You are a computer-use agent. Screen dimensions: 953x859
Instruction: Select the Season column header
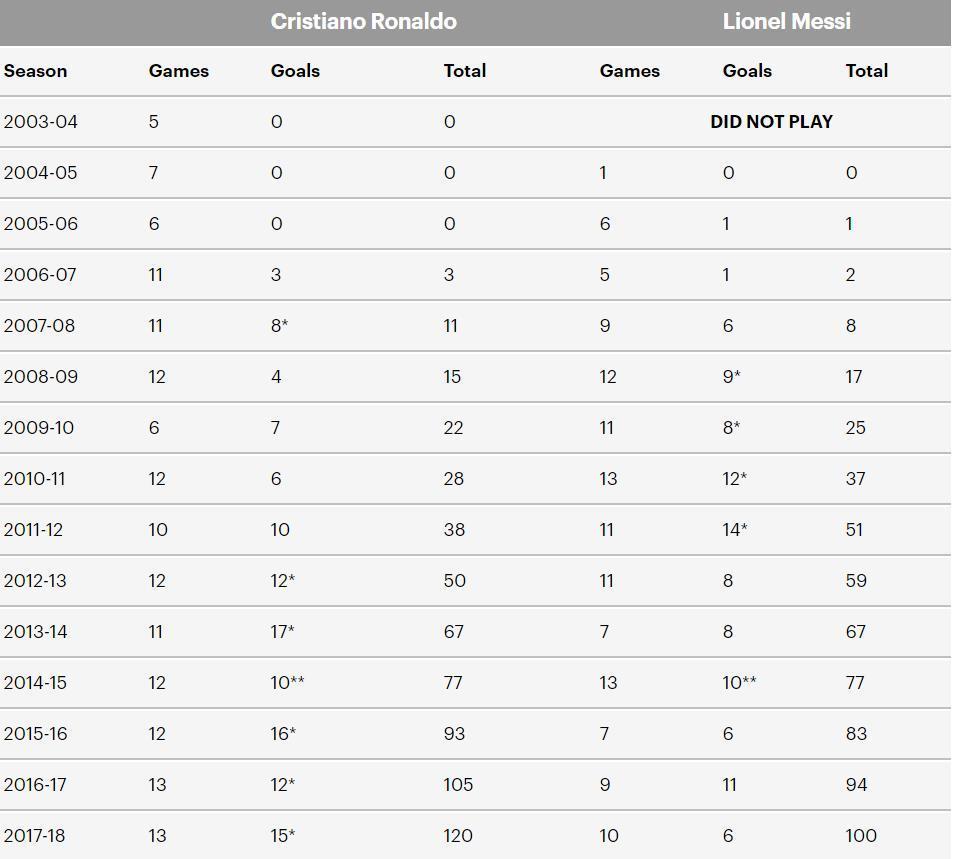click(x=36, y=71)
